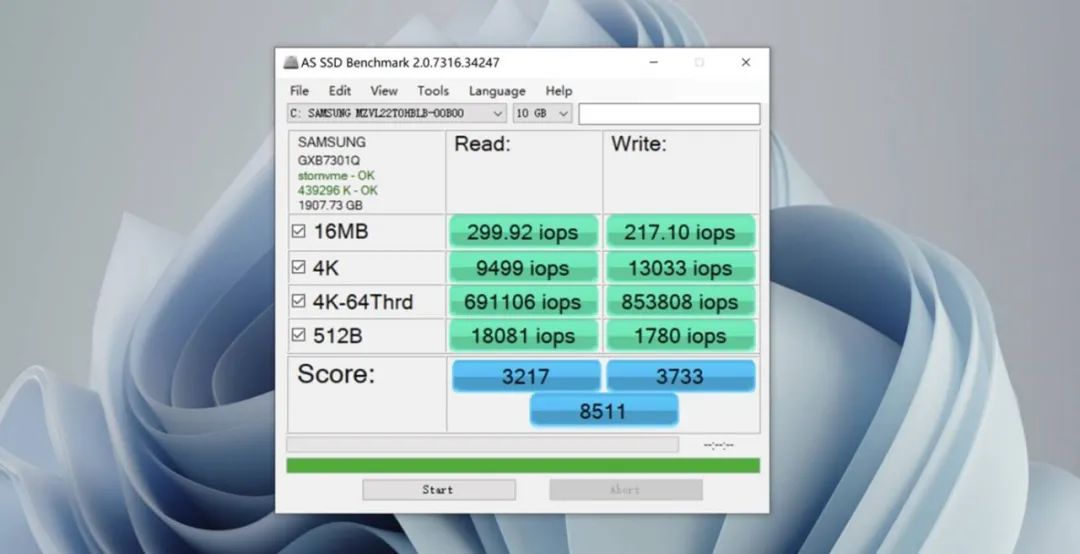Click the total score 8511
This screenshot has height=554, width=1080.
click(603, 411)
